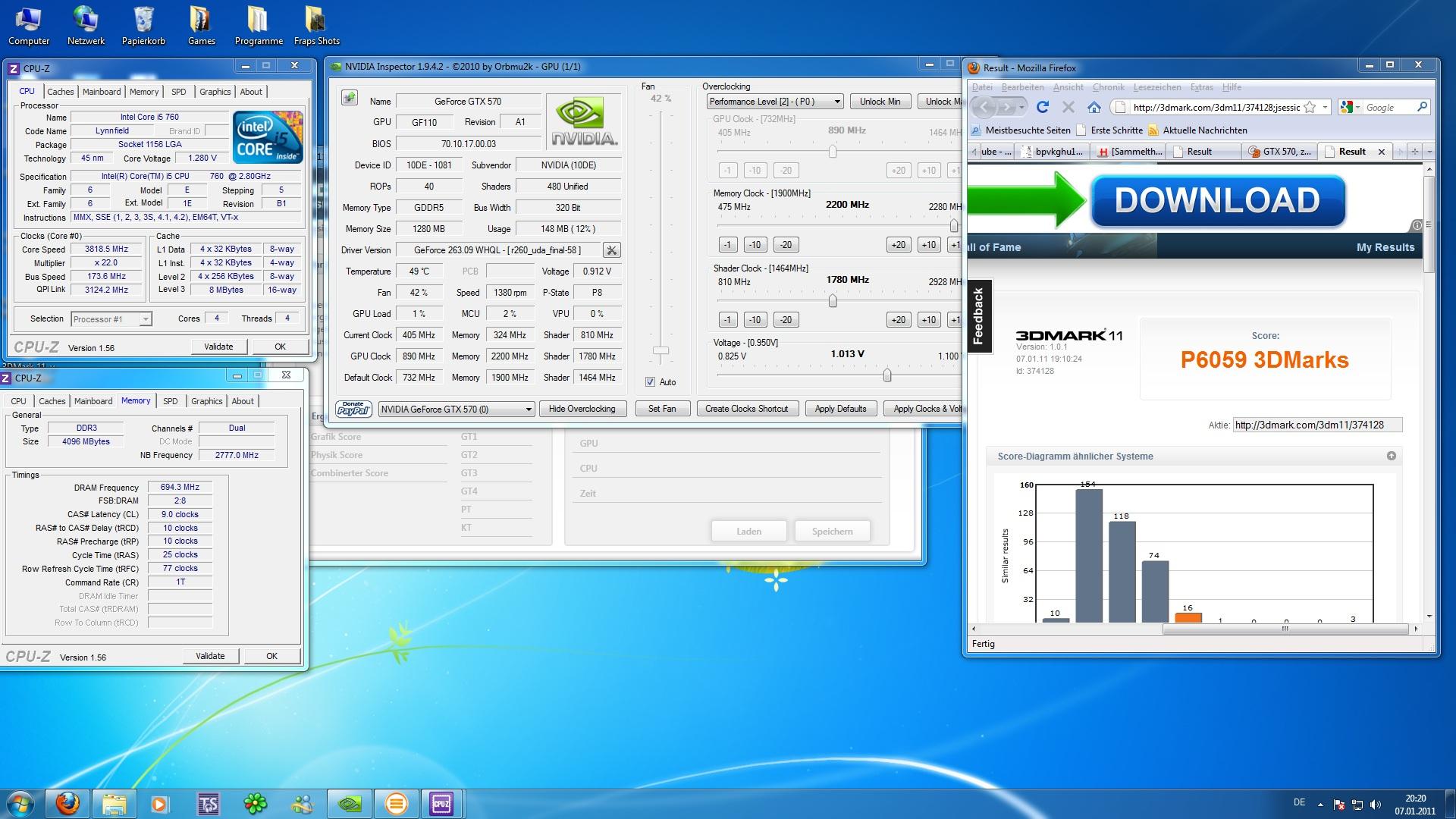Click the Feedback side tab on the 3DMark page
This screenshot has height=819, width=1456.
coord(978,315)
